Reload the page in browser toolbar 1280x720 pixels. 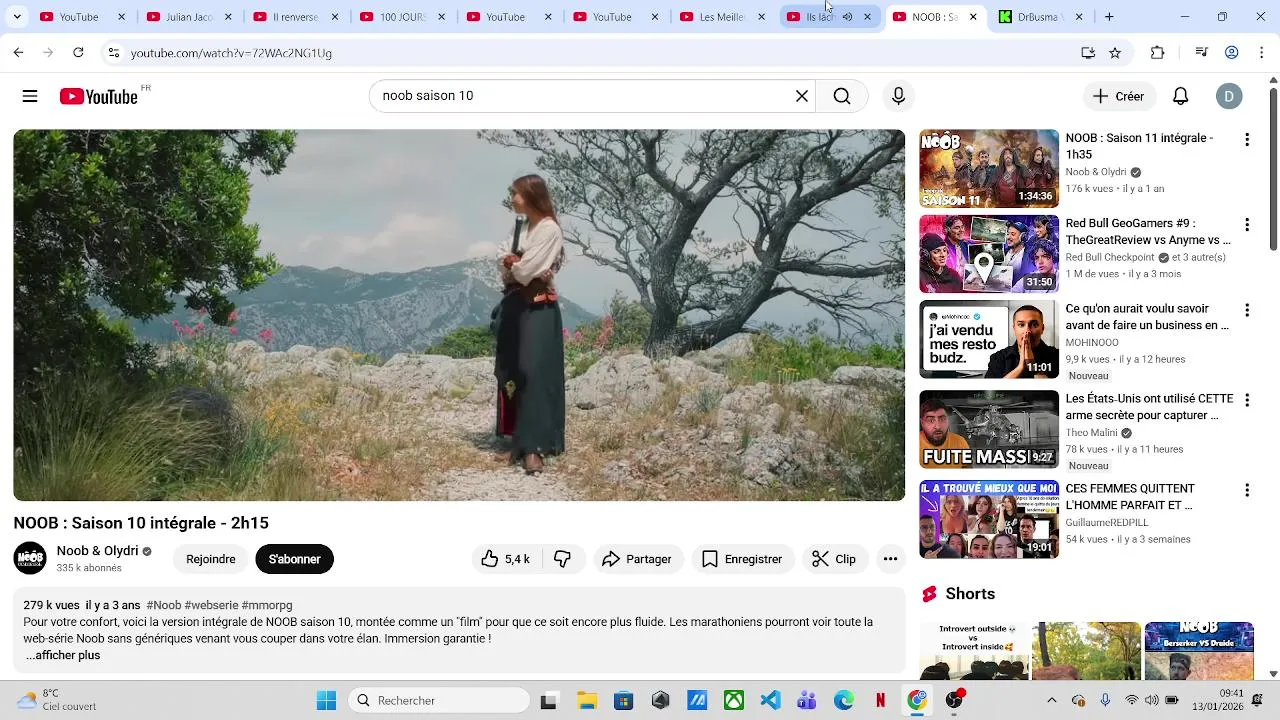click(x=78, y=53)
